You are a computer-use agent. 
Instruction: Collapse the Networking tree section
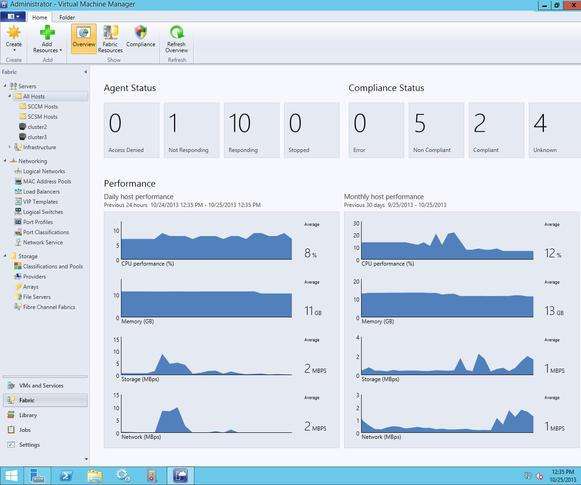tap(5, 161)
